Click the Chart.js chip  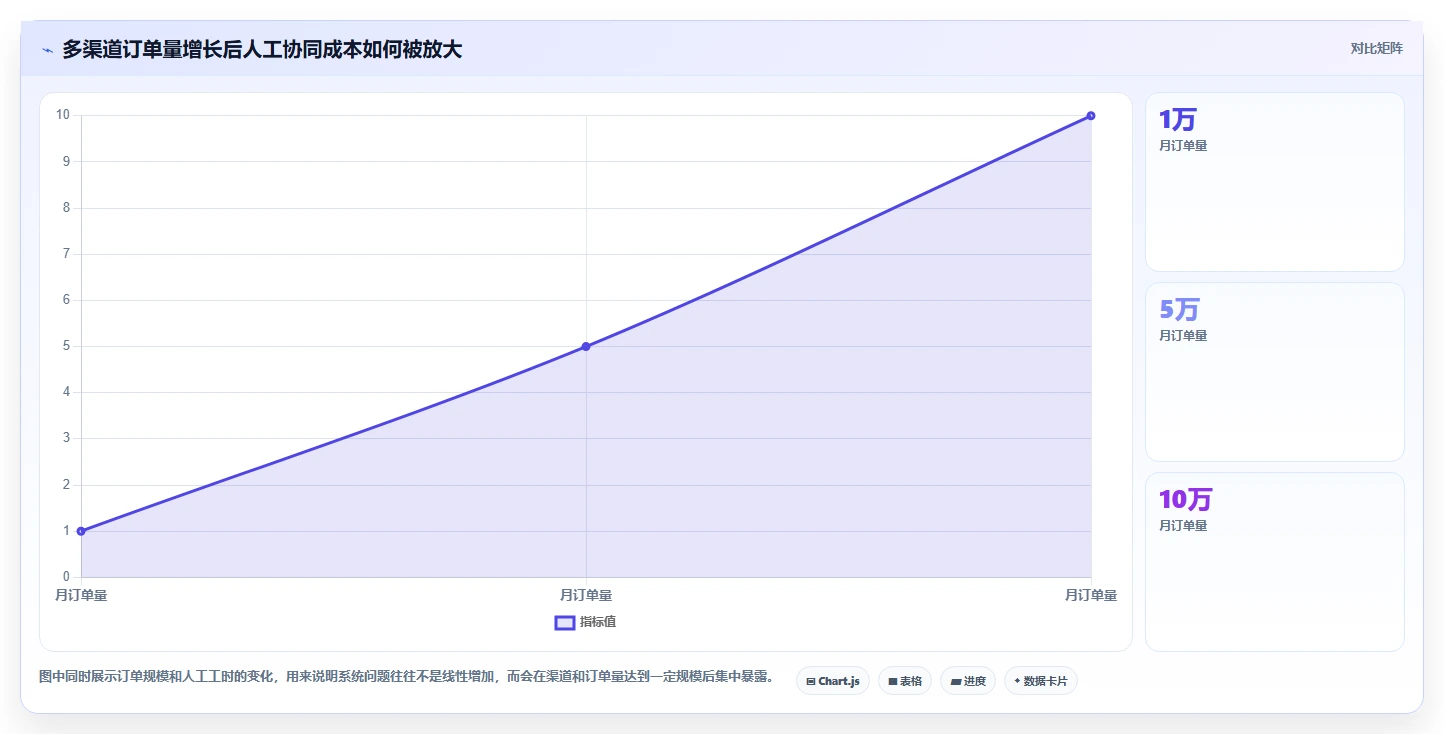(x=833, y=681)
